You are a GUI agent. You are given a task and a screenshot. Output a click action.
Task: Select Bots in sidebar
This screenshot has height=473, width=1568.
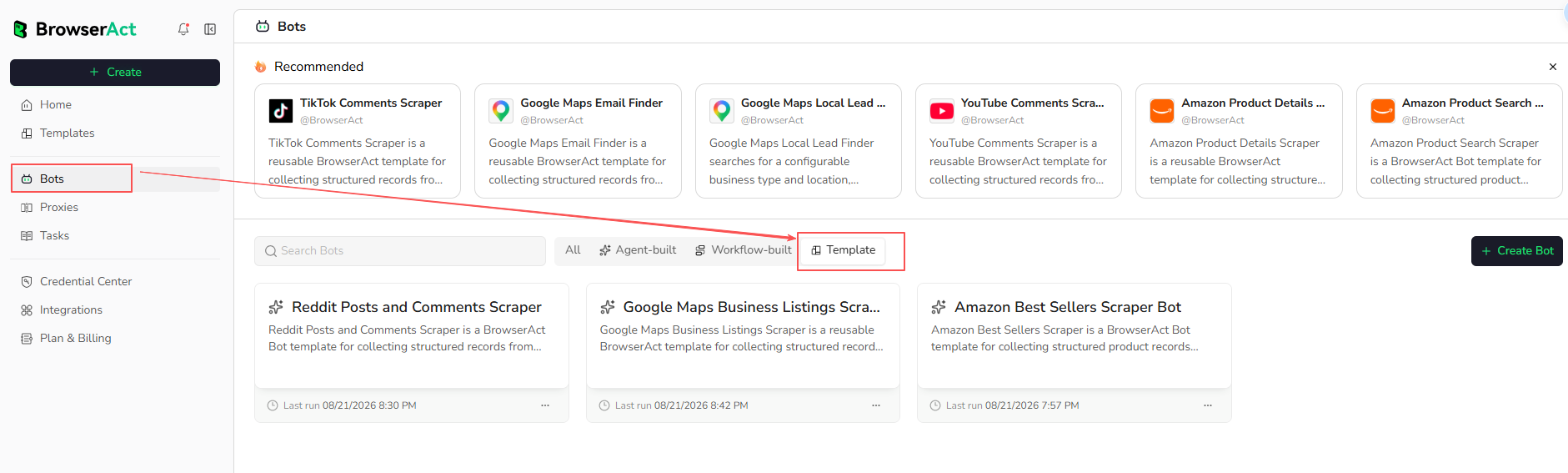(115, 179)
